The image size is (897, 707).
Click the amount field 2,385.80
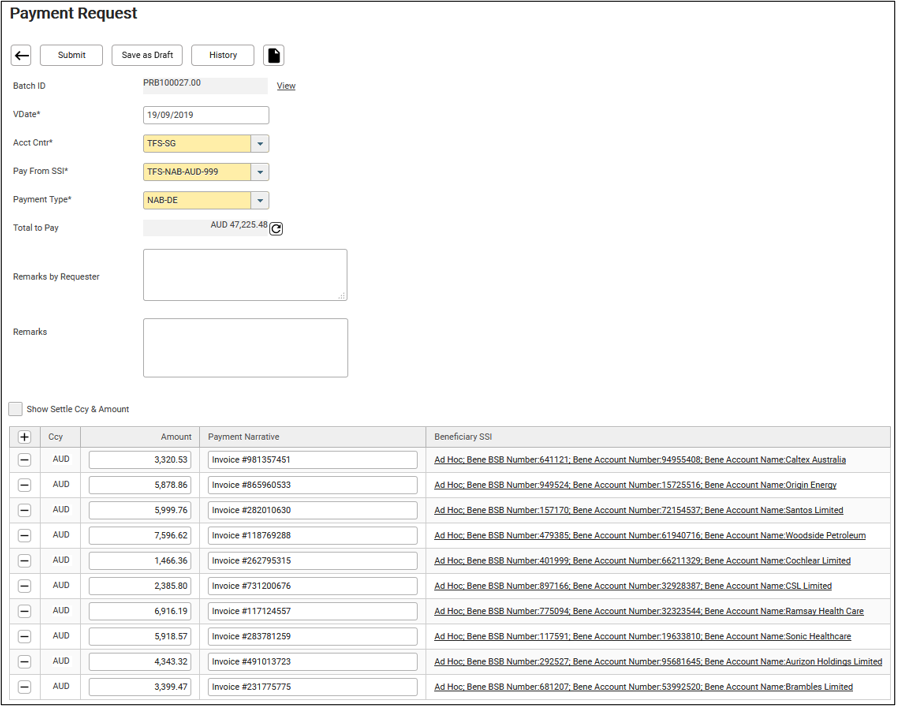[140, 586]
